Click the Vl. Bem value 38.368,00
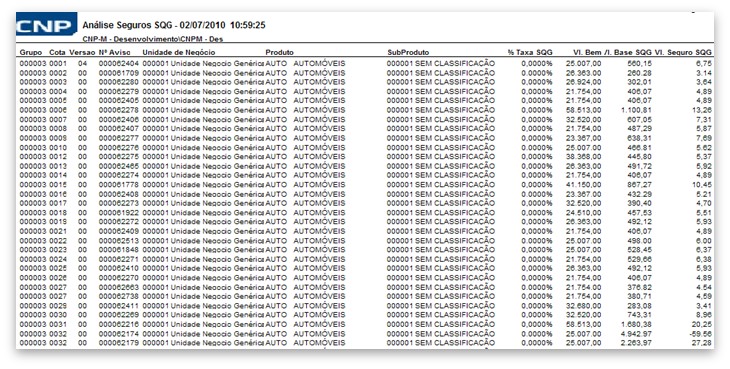Image resolution: width=730 pixels, height=369 pixels. coord(584,156)
